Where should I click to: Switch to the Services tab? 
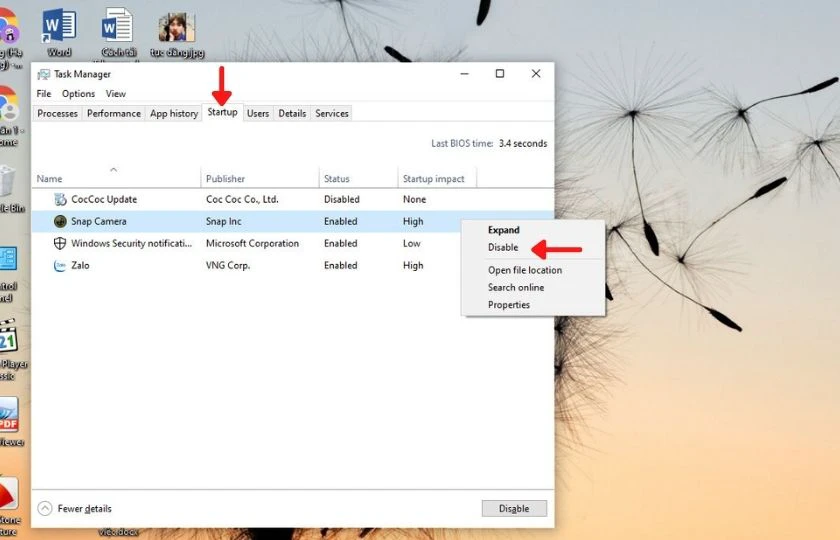click(x=332, y=114)
